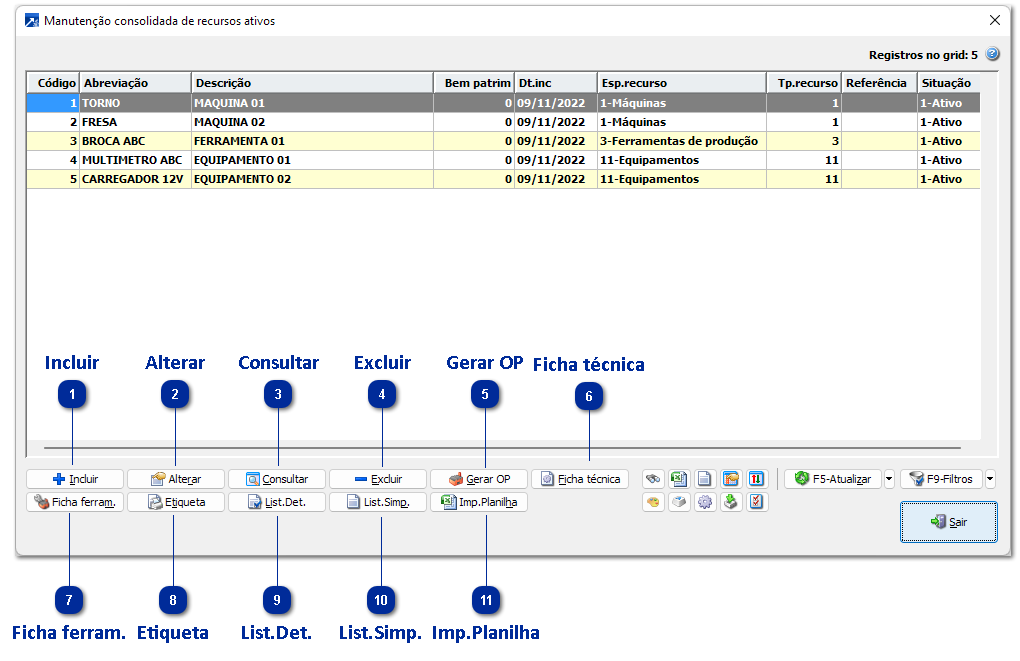Sort grid by Situação column header
This screenshot has width=1020, height=661.
click(x=946, y=83)
